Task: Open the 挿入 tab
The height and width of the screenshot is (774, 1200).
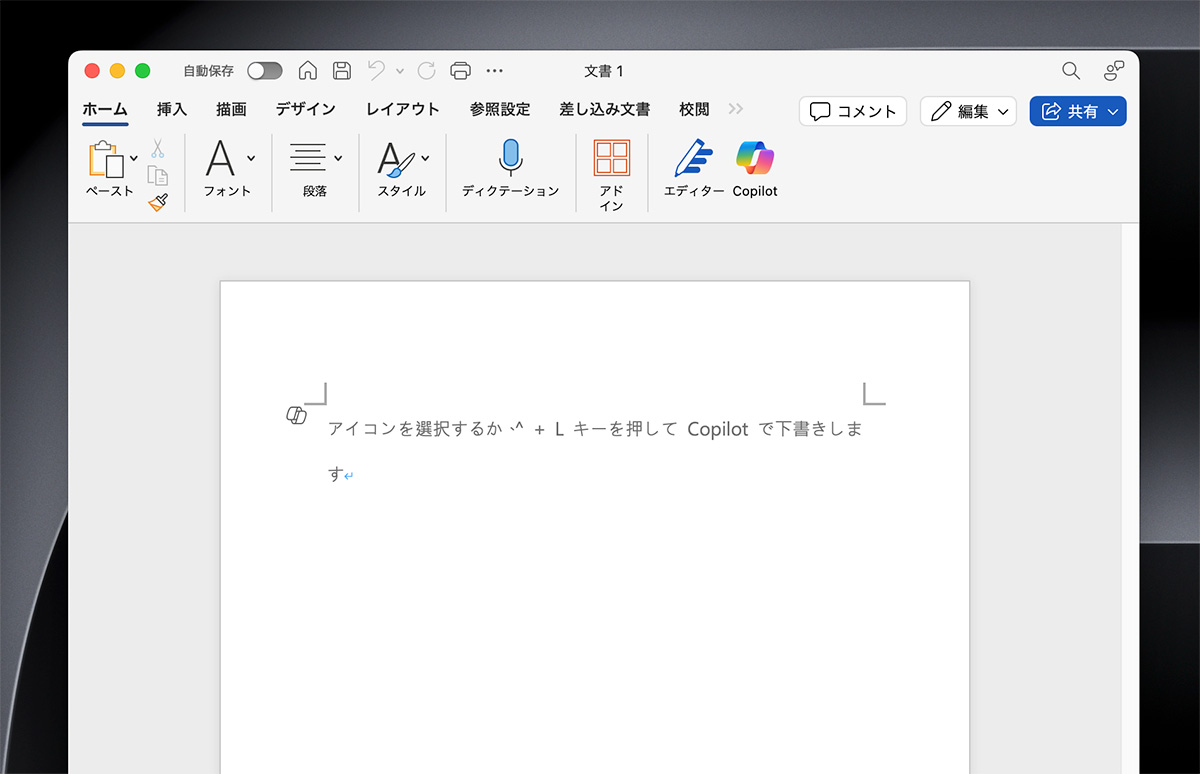Action: point(172,110)
